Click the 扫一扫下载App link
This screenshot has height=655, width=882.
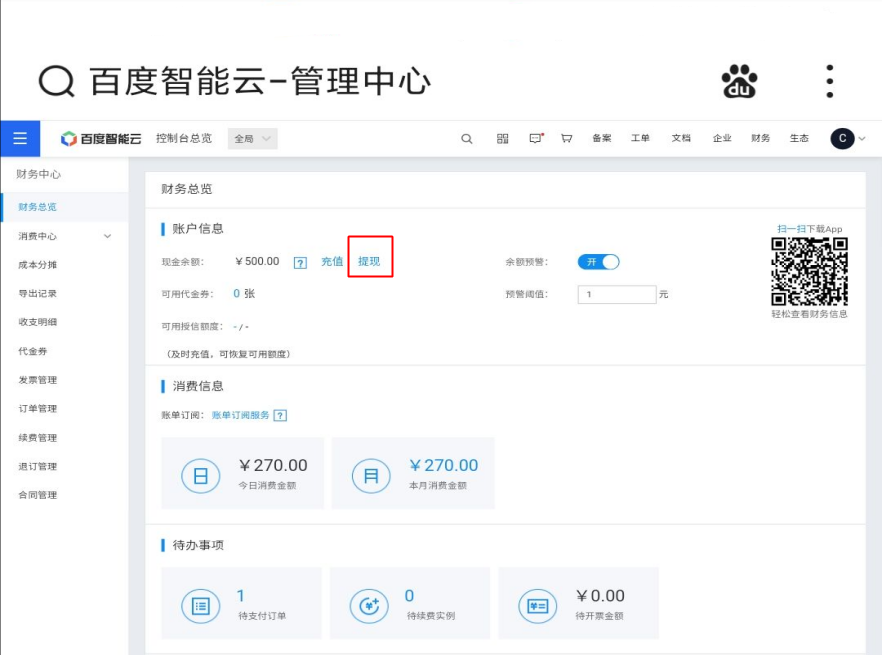(809, 229)
